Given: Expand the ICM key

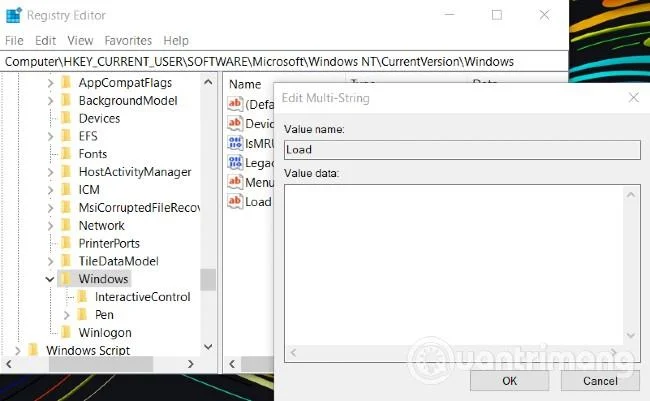Looking at the screenshot, I should 50,190.
